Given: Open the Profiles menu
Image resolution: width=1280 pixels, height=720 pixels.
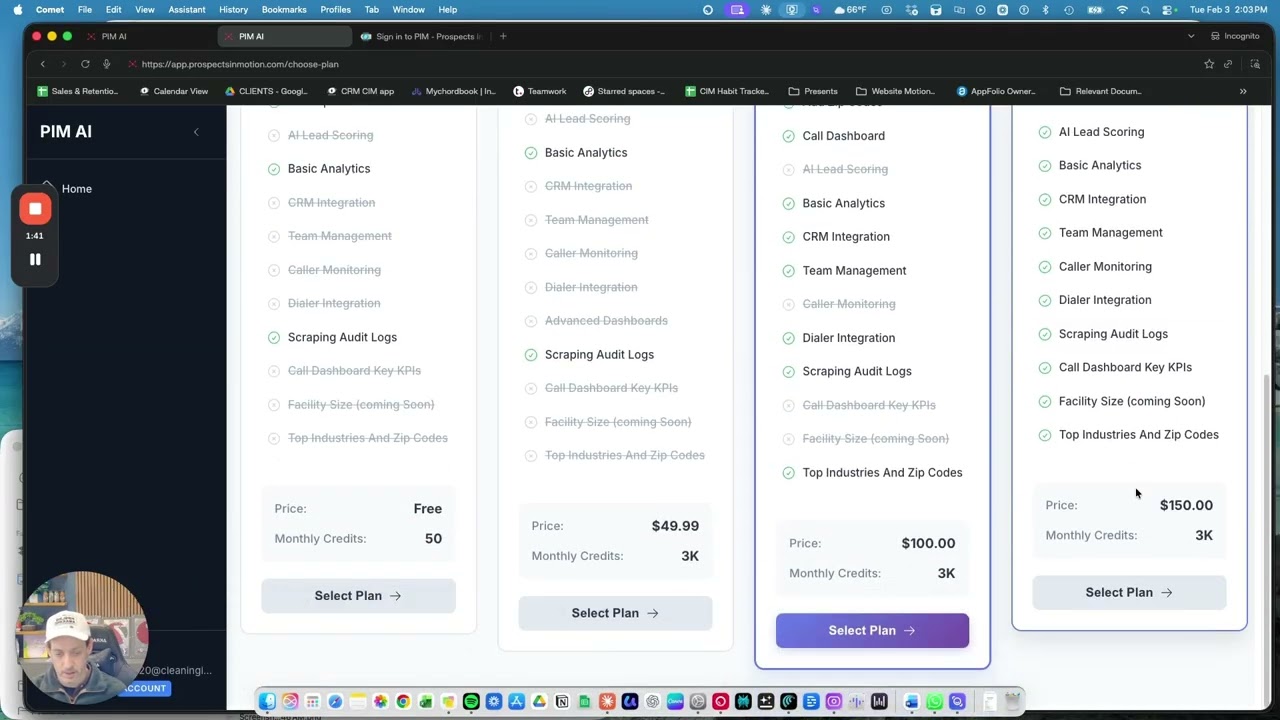Looking at the screenshot, I should click(336, 10).
